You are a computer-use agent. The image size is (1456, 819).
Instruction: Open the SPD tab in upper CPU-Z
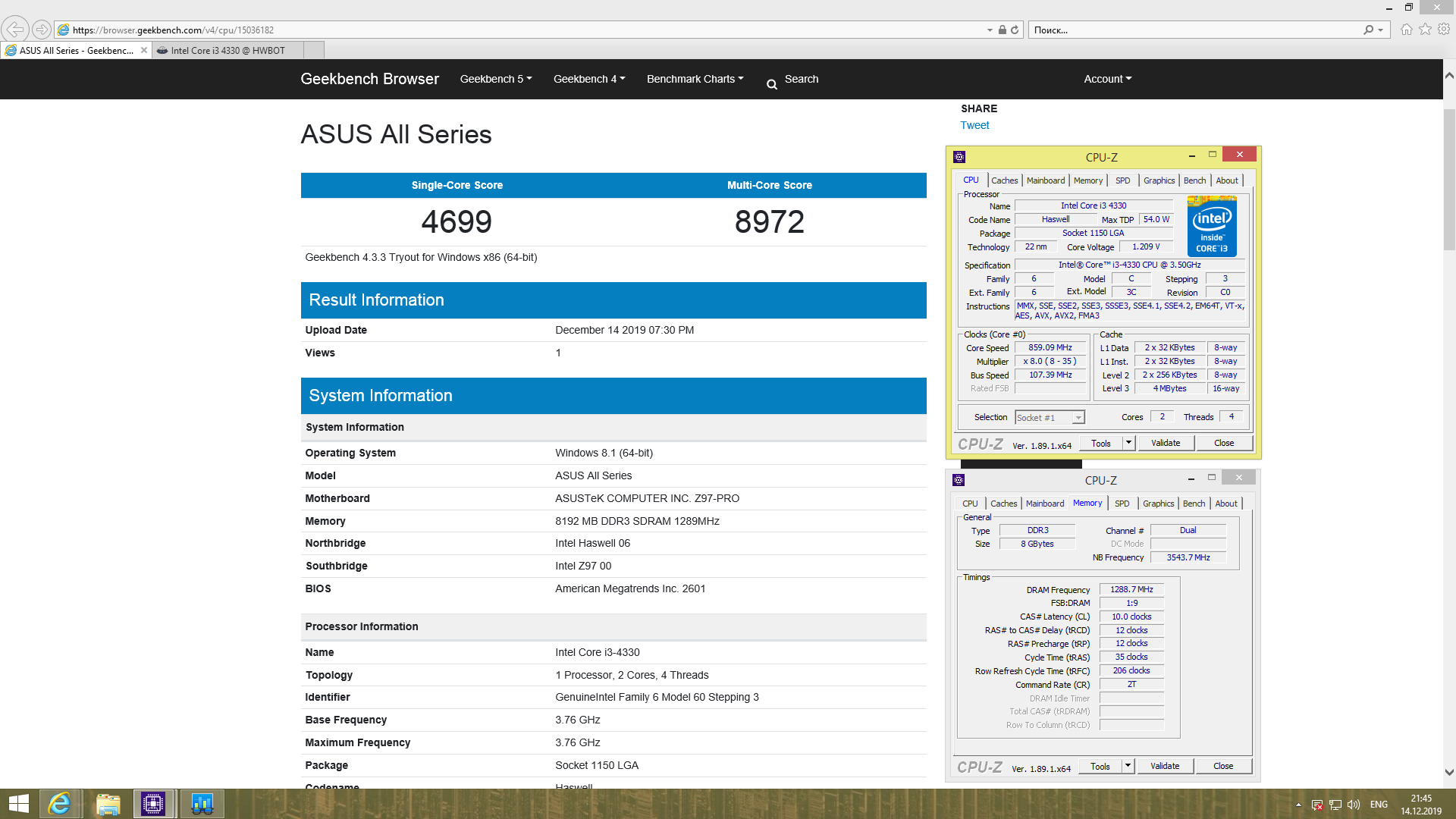click(x=1123, y=180)
